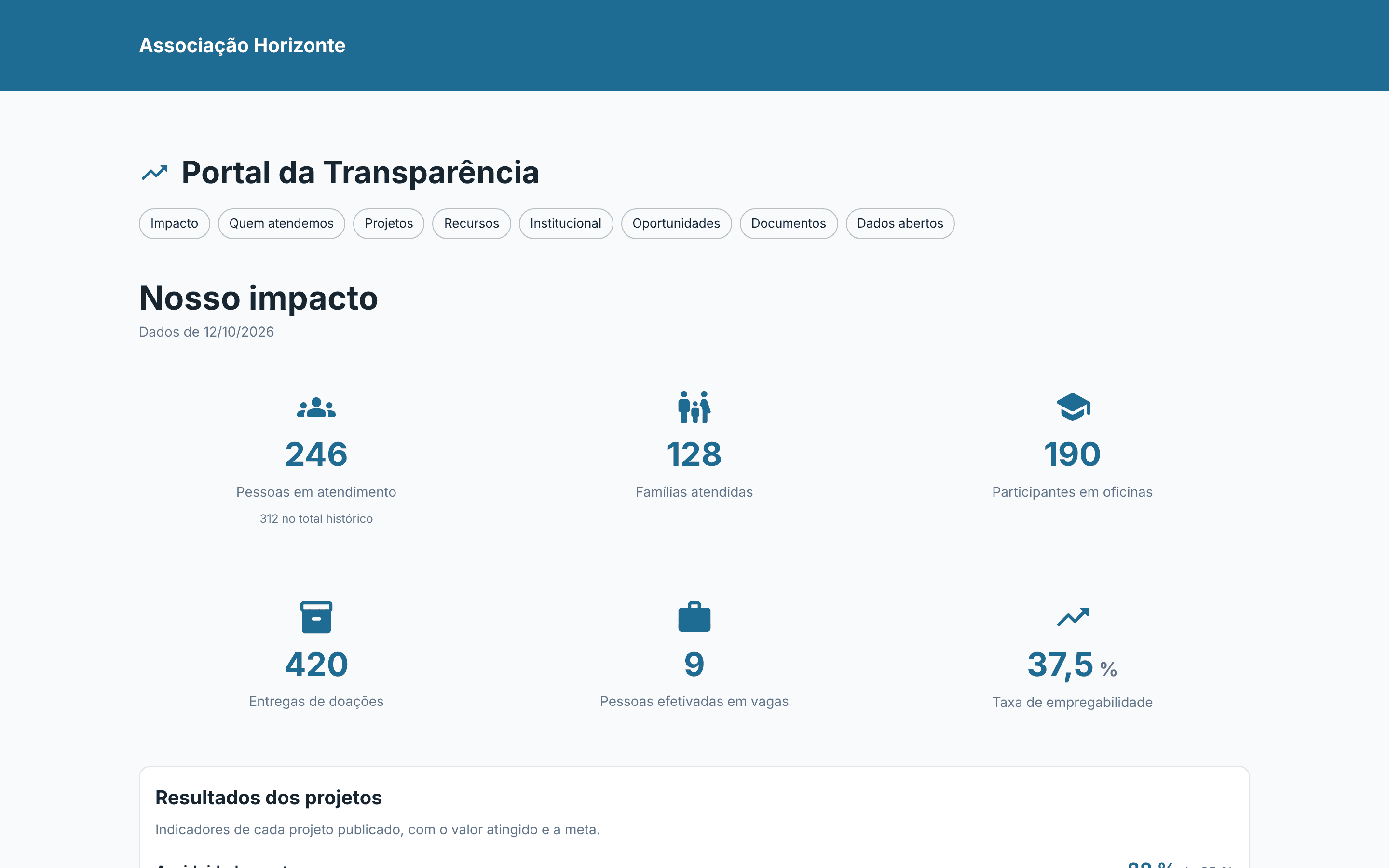1389x868 pixels.
Task: Click the briefcase icon above 9
Action: 694,617
